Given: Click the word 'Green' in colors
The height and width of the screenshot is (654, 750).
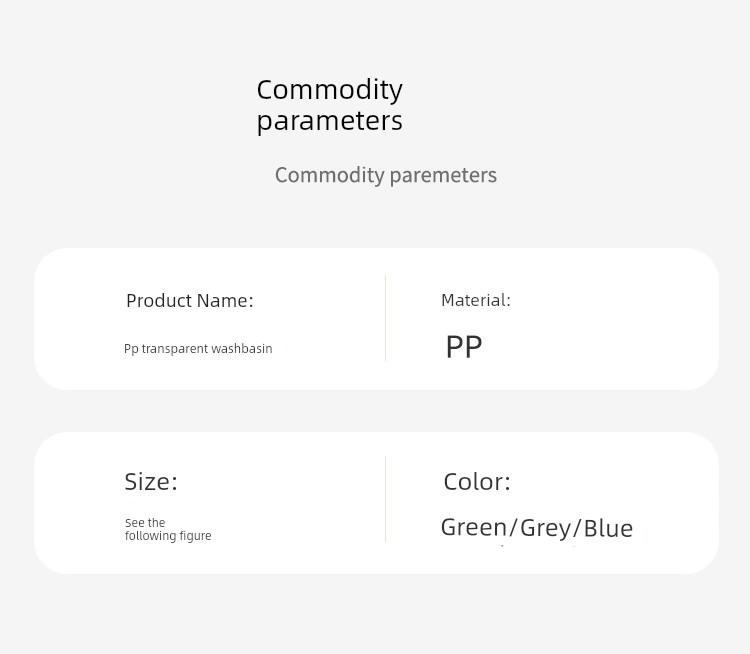Looking at the screenshot, I should point(474,528).
